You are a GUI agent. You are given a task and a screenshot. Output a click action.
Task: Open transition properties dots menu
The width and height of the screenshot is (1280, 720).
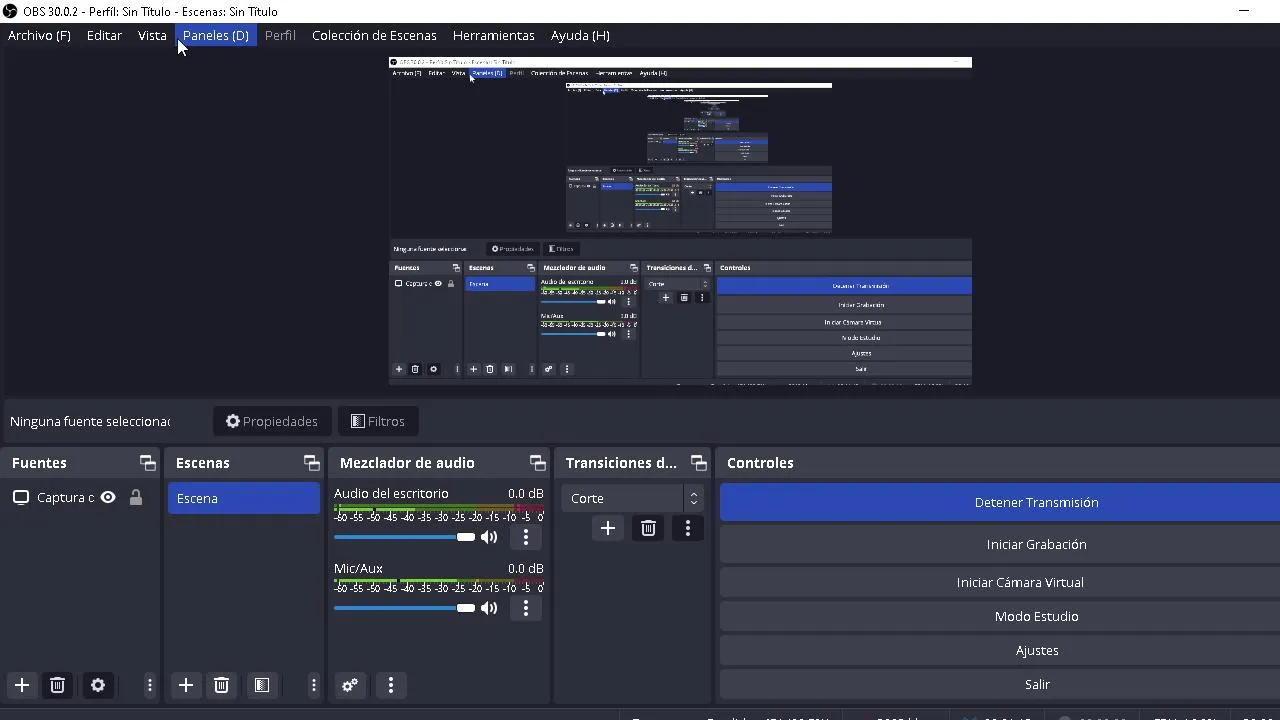tap(688, 528)
